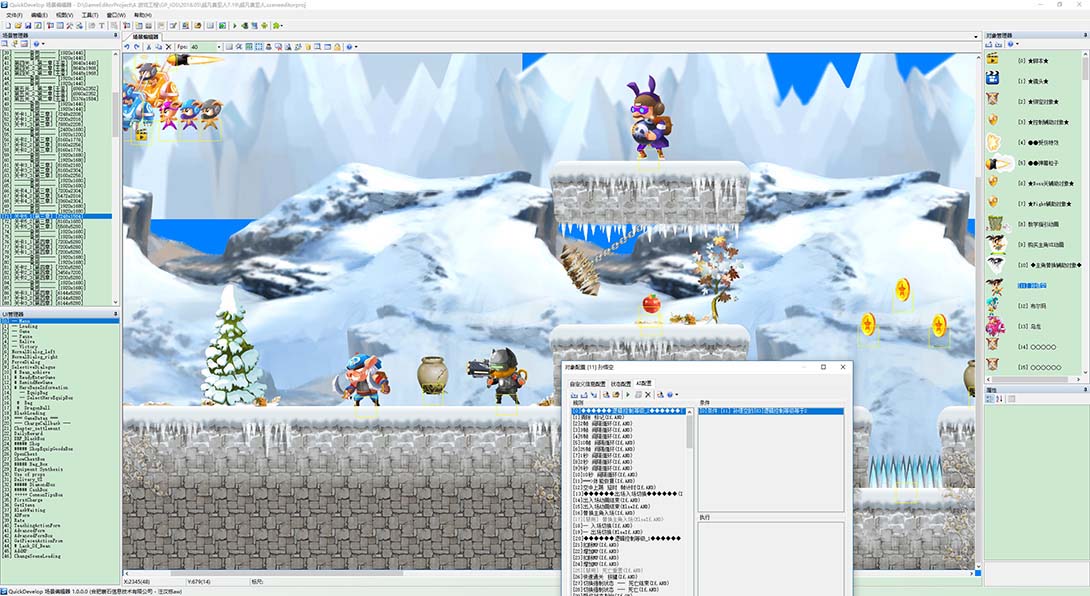Open the dropdown arrow beside object manager help icon
This screenshot has width=1090, height=596.
click(x=1016, y=44)
